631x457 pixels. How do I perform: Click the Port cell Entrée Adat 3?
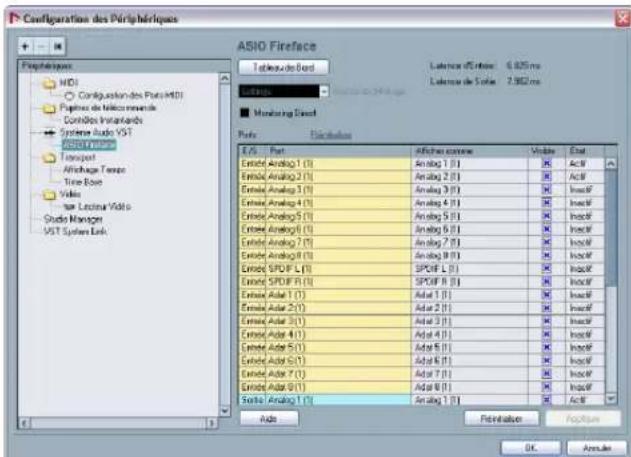[x=338, y=321]
